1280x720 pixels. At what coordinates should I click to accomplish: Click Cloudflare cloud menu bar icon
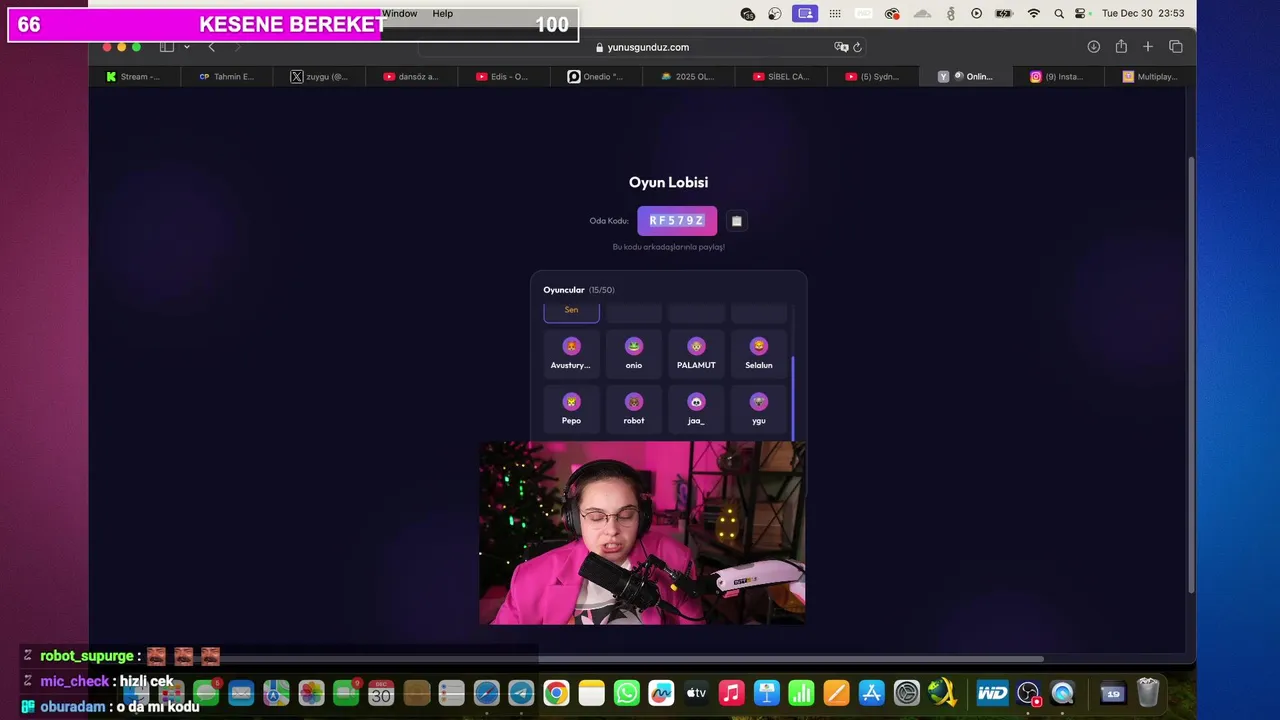tap(922, 14)
